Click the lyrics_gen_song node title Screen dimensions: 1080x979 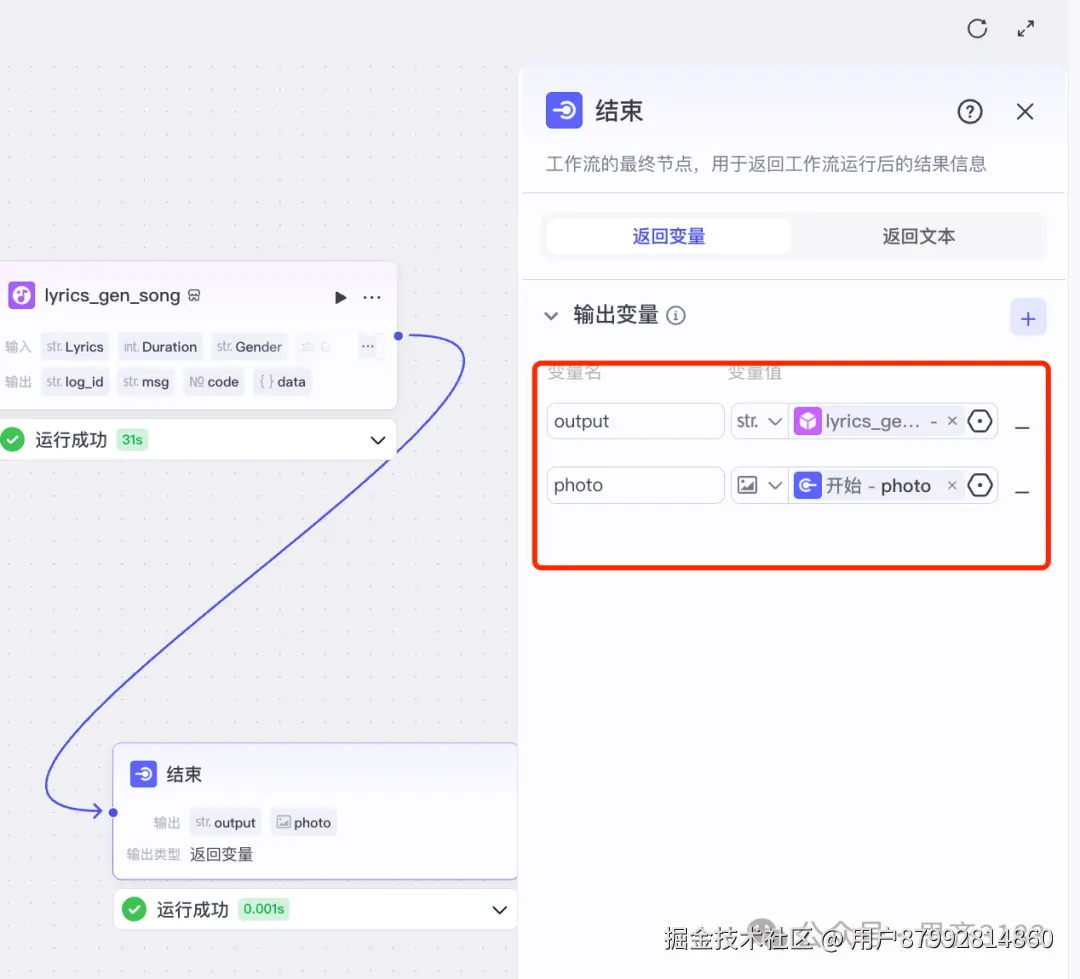point(112,296)
